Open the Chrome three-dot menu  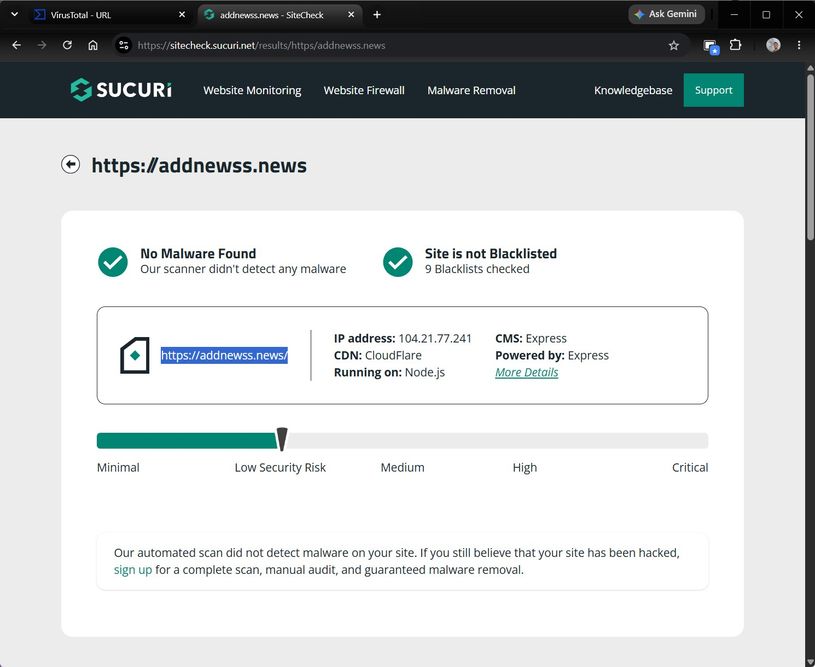click(x=799, y=45)
